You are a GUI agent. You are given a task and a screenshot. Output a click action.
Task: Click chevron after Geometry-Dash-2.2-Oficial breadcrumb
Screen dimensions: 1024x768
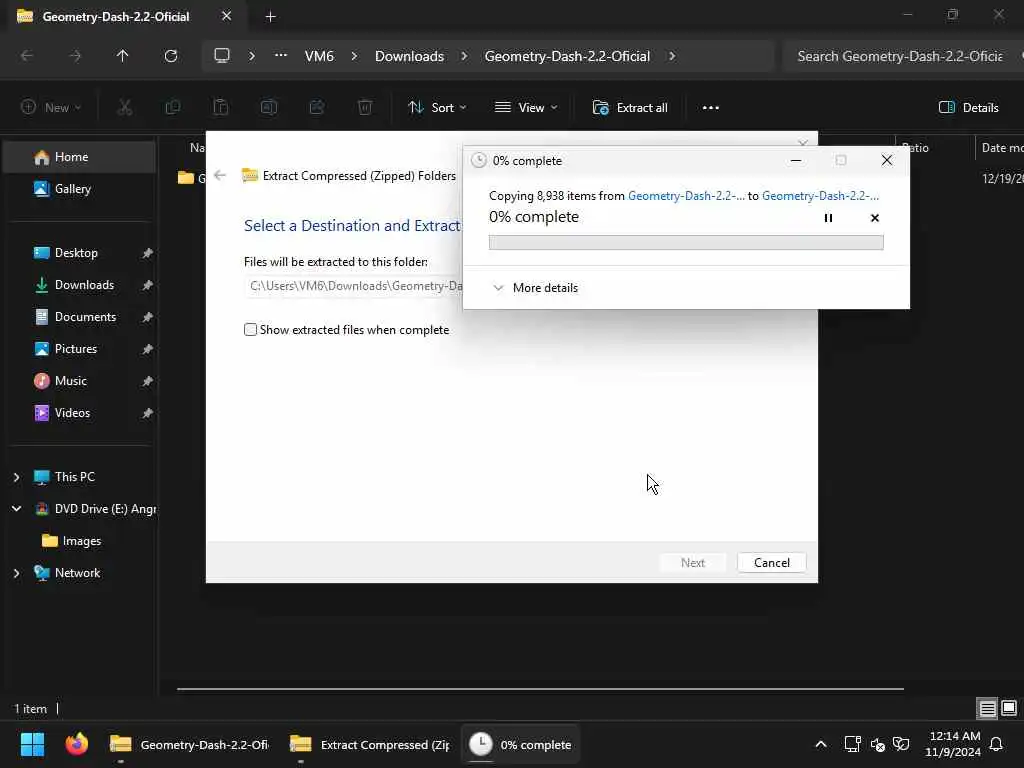pyautogui.click(x=672, y=56)
